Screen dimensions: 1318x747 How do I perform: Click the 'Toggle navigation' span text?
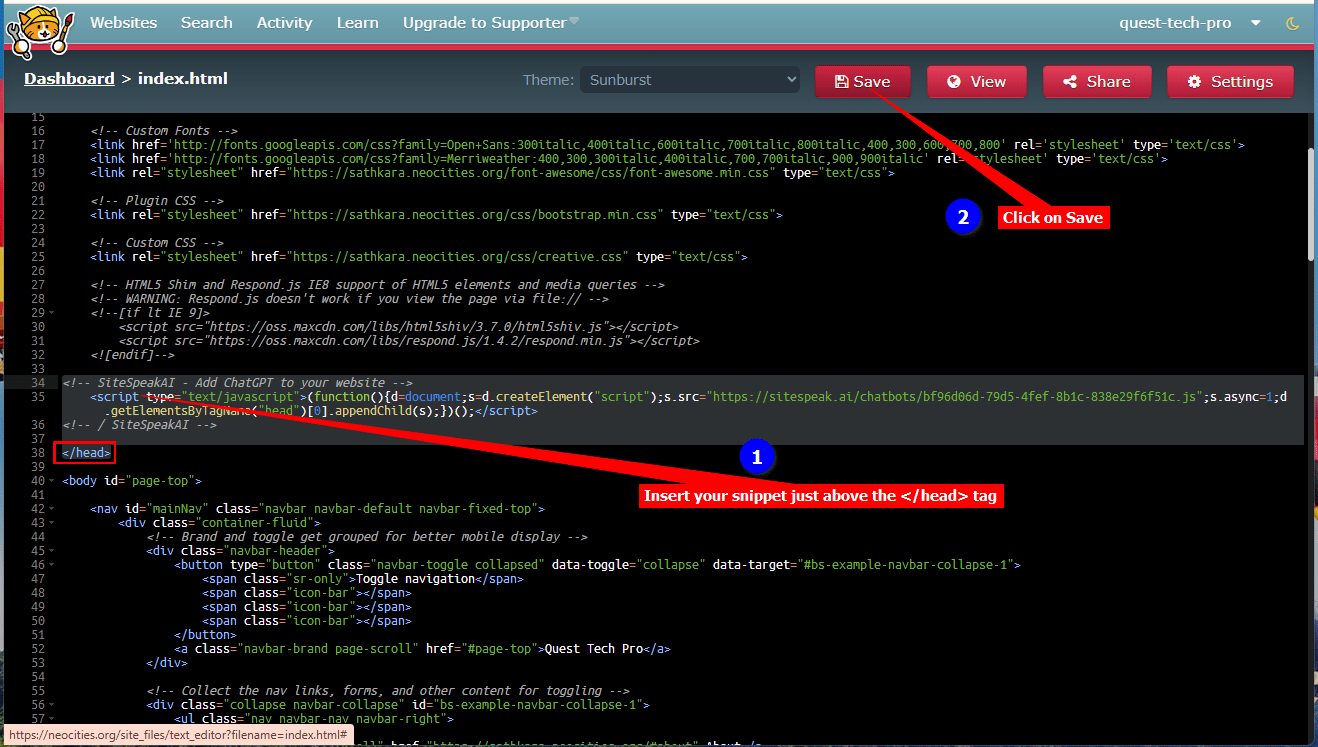click(414, 579)
